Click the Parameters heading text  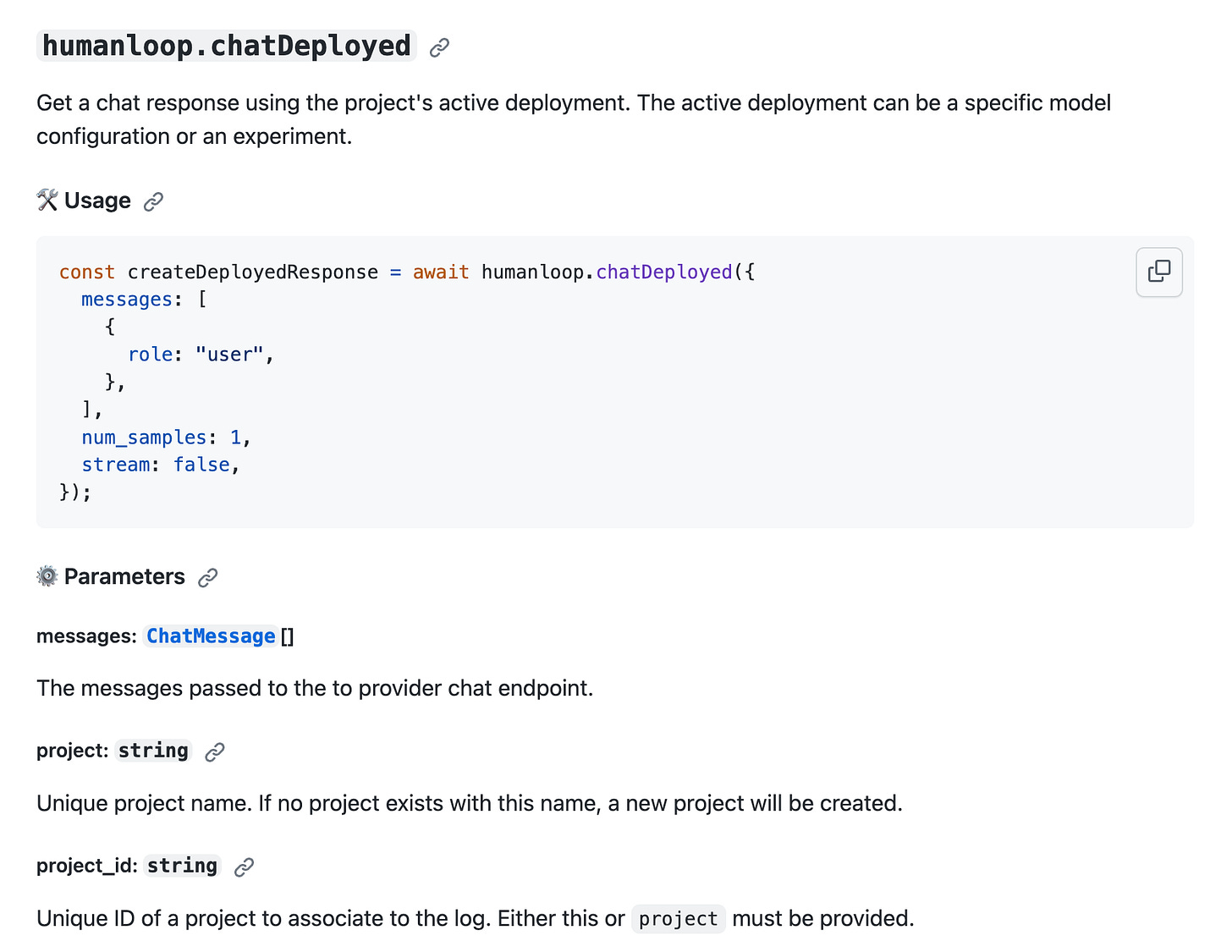point(124,576)
